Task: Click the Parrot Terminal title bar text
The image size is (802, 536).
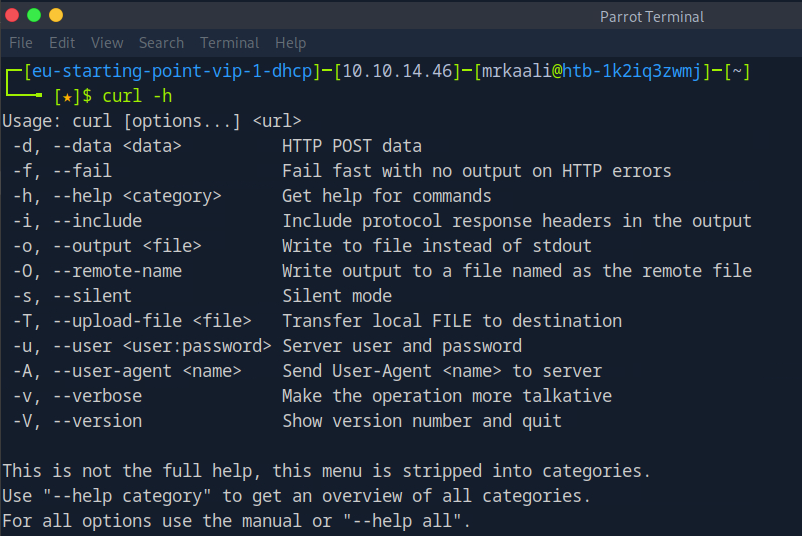Action: point(651,16)
